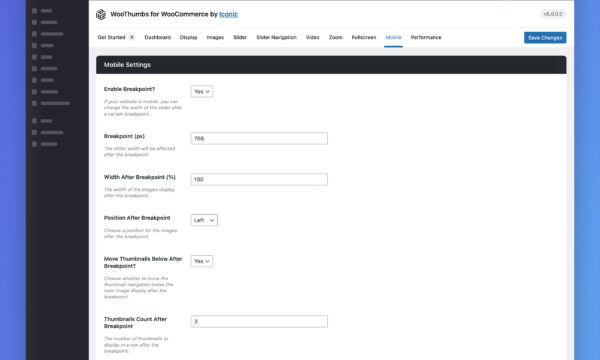
Task: Switch to the Video tab
Action: (x=313, y=37)
